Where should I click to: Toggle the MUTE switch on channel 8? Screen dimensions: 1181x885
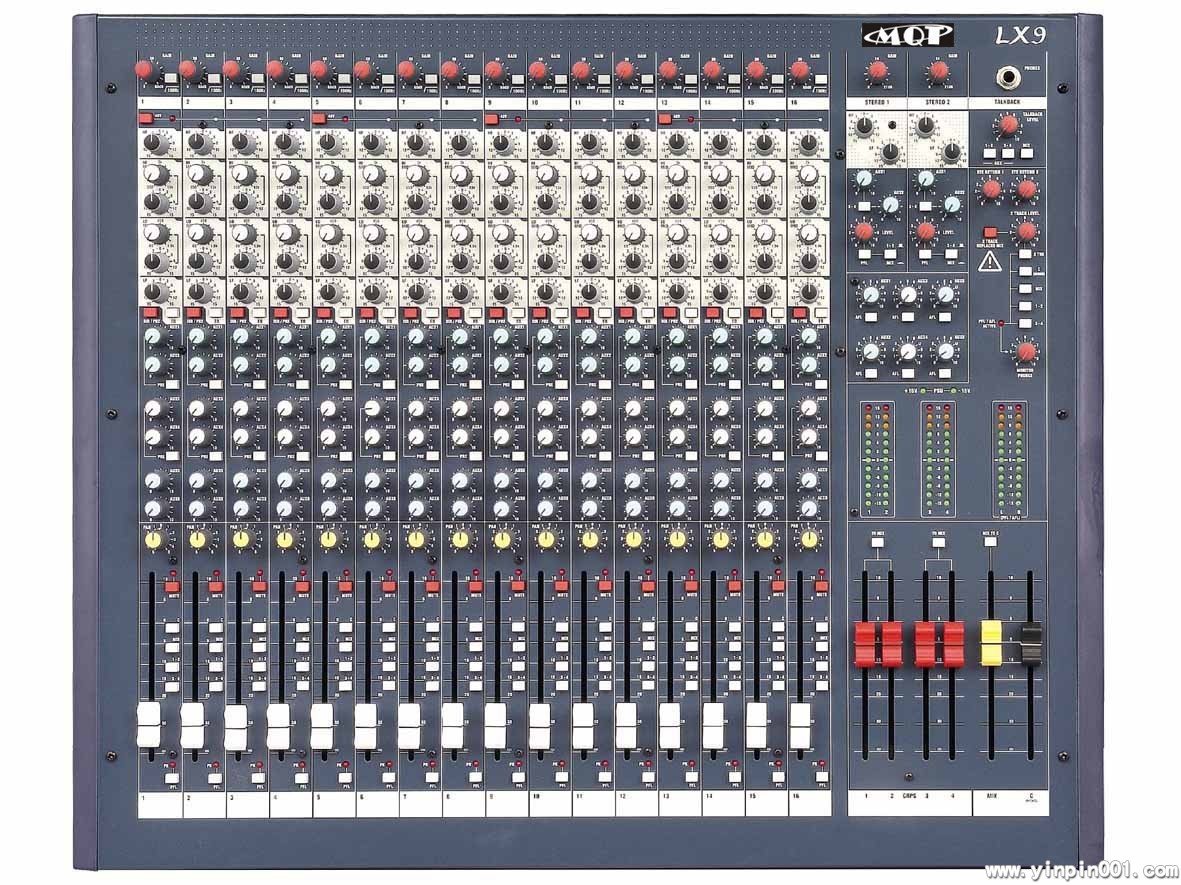click(476, 586)
